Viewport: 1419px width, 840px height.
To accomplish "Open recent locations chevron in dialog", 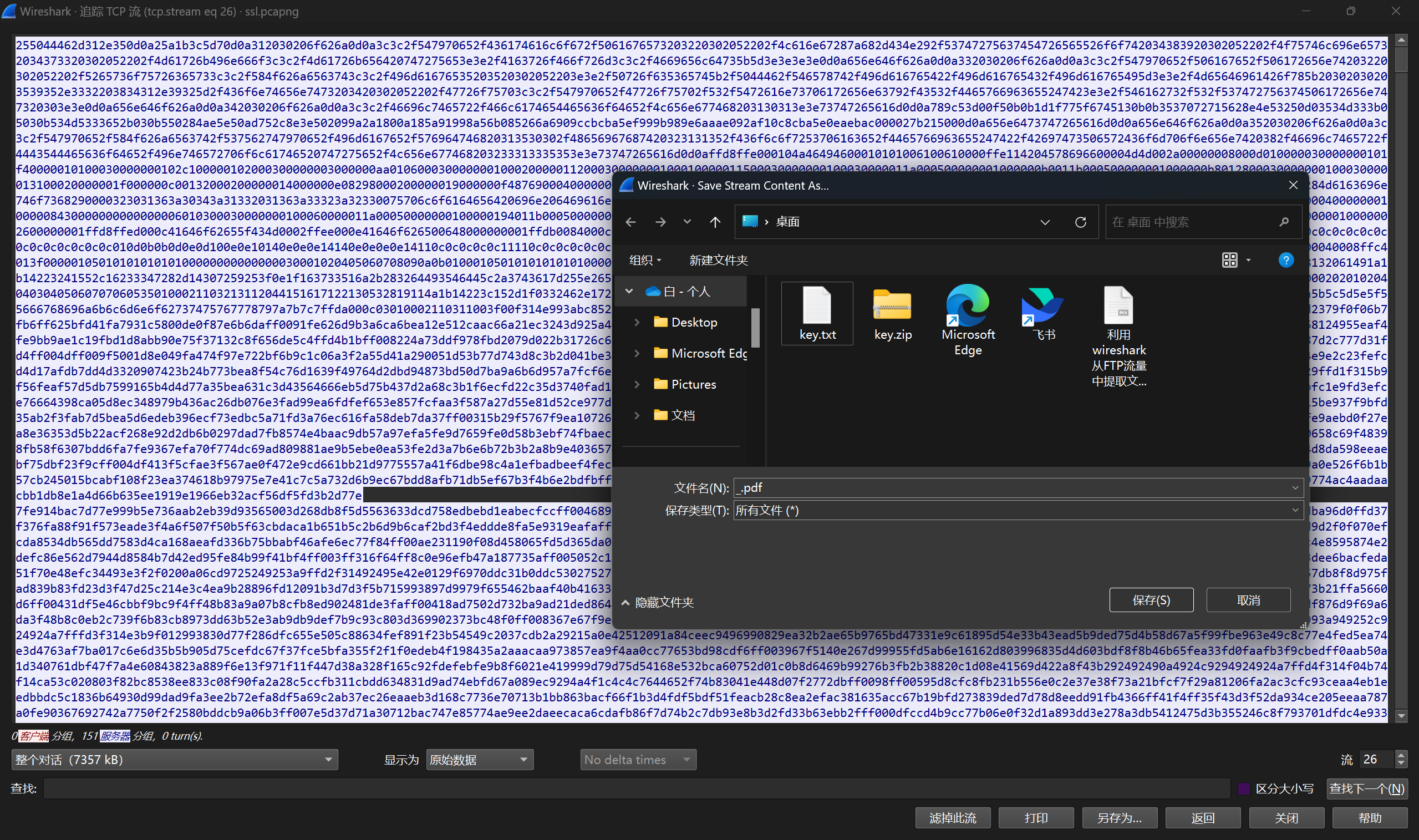I will pyautogui.click(x=686, y=222).
